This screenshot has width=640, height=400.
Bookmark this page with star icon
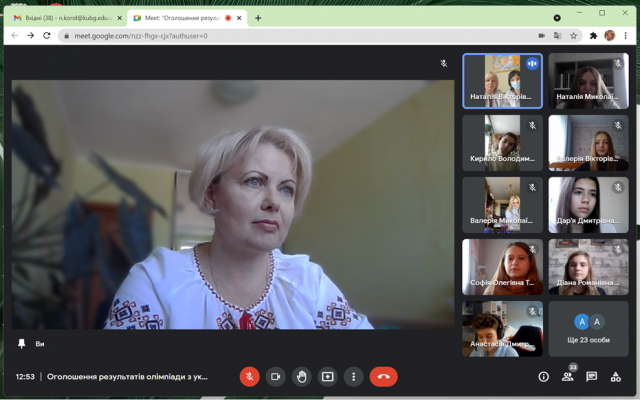573,36
